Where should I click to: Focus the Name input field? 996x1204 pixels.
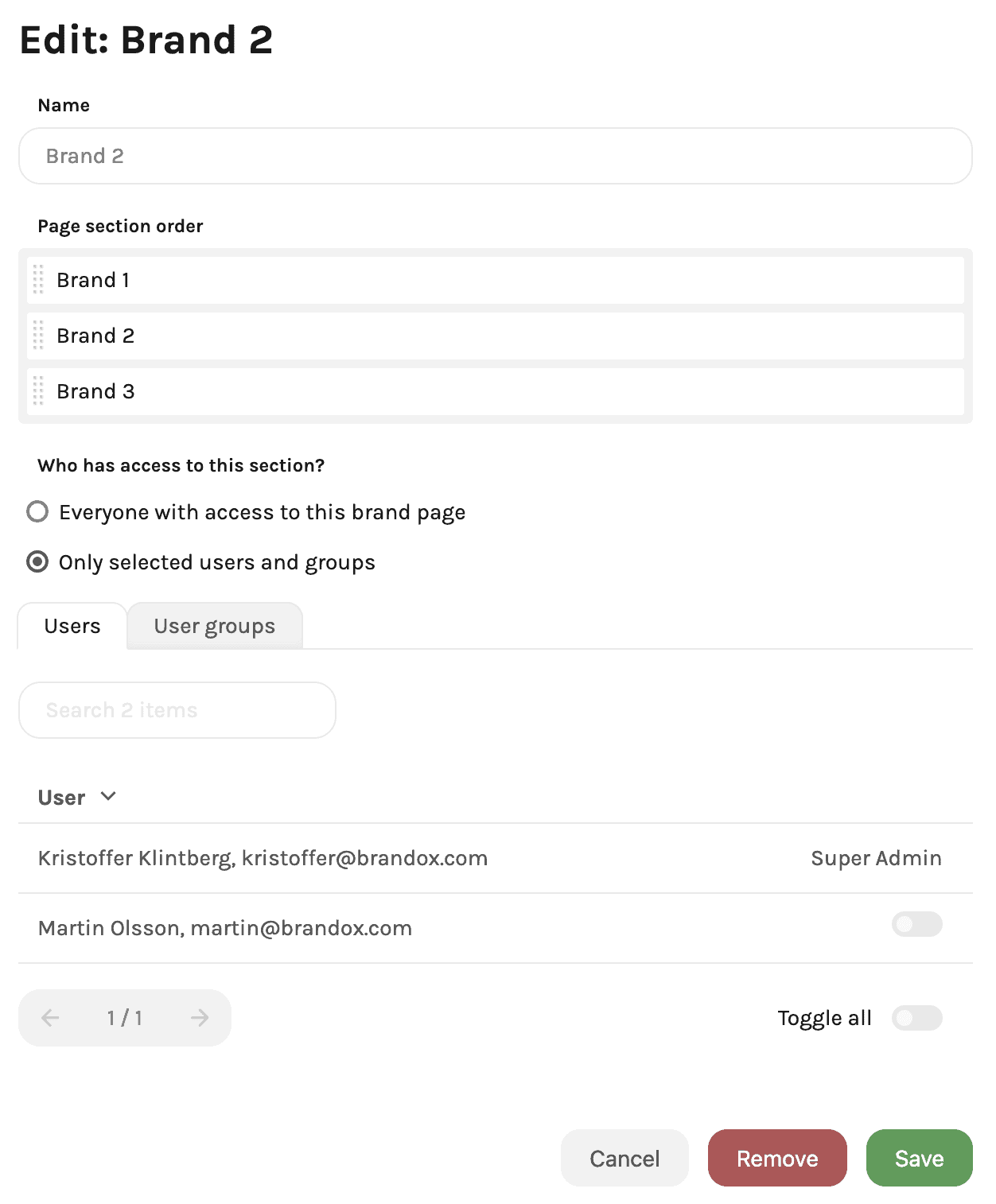click(x=496, y=156)
